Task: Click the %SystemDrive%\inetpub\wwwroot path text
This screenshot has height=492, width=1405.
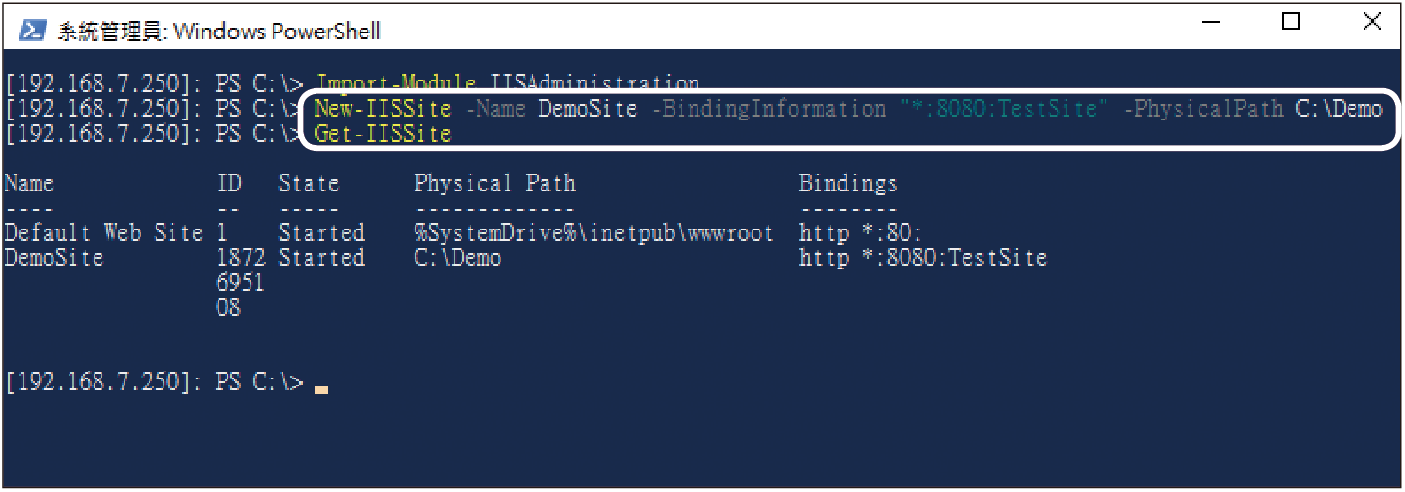Action: (594, 233)
